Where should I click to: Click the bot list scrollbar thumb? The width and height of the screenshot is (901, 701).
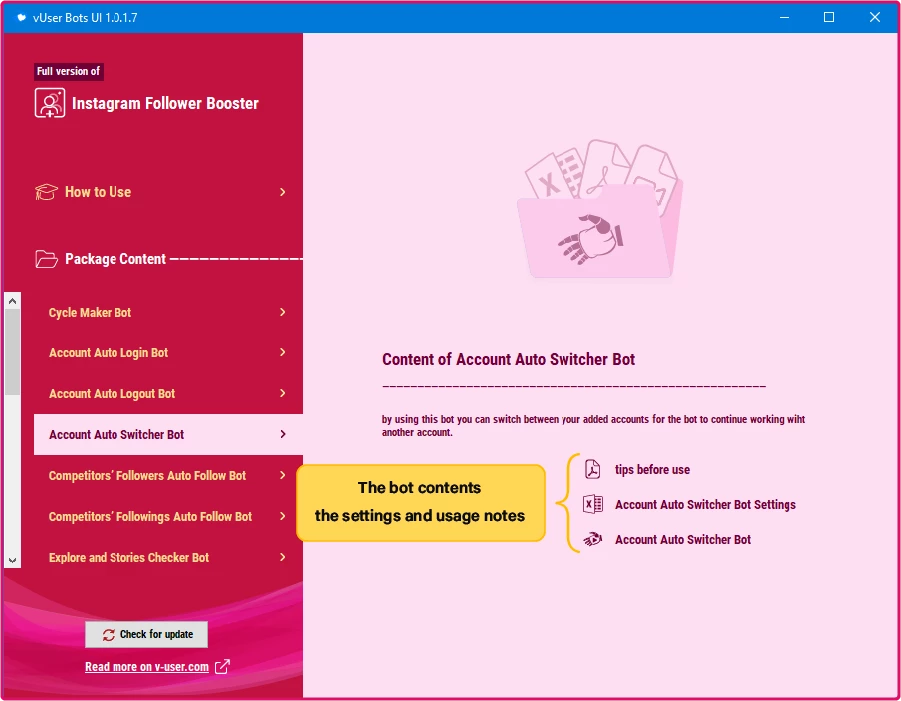(x=13, y=352)
